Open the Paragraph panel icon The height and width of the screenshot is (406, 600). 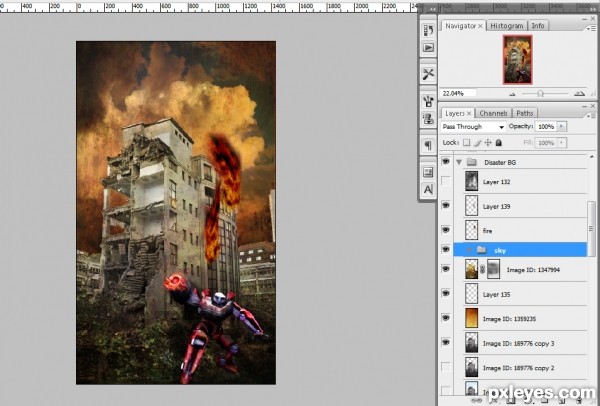click(428, 145)
